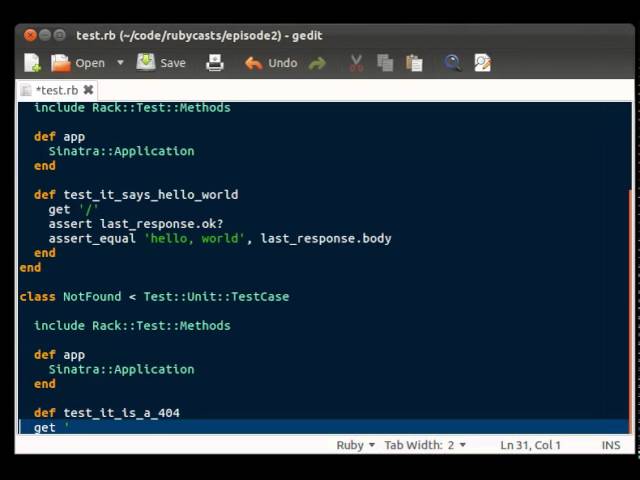Click the Paste clipboard icon

click(414, 63)
